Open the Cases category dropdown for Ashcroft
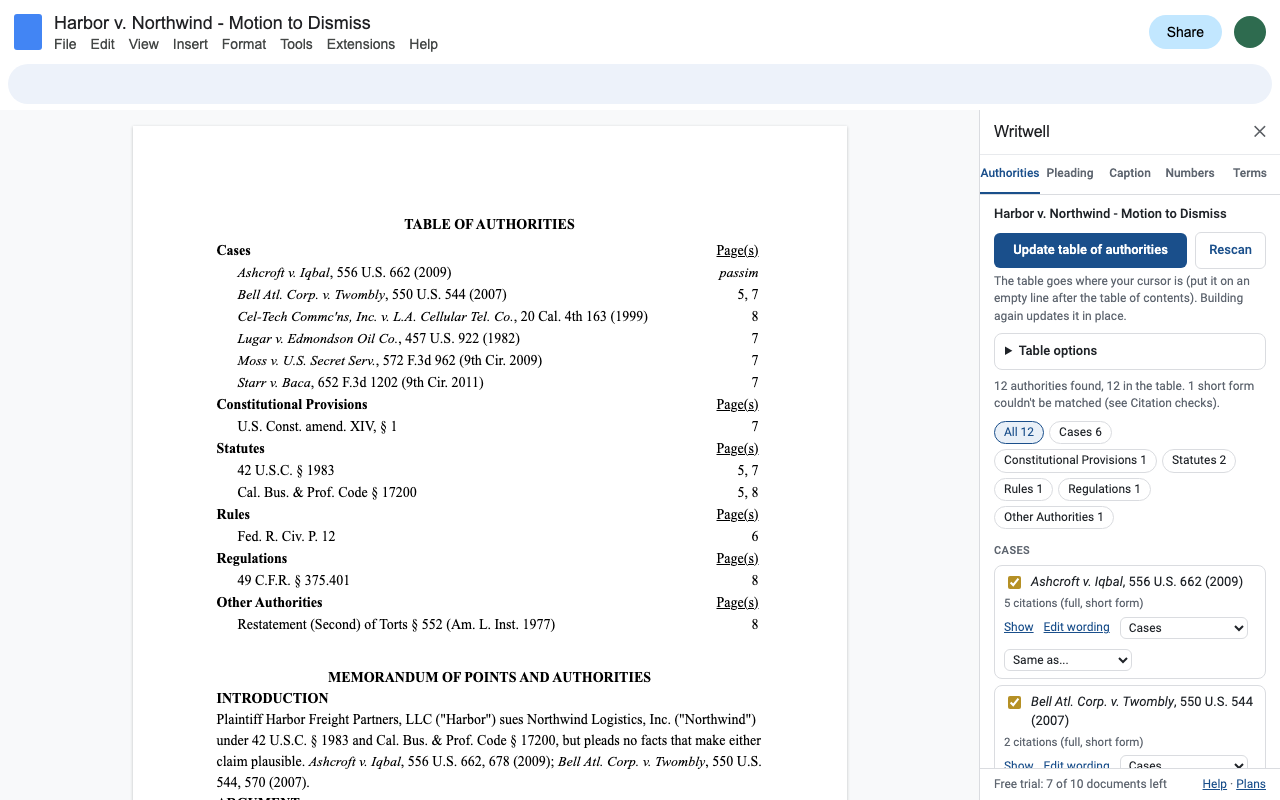This screenshot has width=1280, height=800. pos(1184,628)
